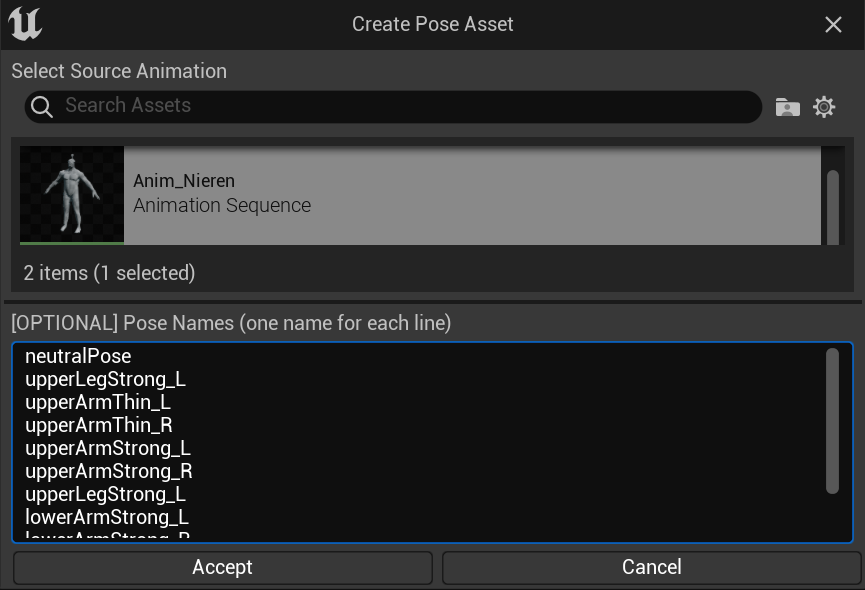This screenshot has width=865, height=590.
Task: Place cursor on the upperArmThin_L line
Action: [x=98, y=403]
